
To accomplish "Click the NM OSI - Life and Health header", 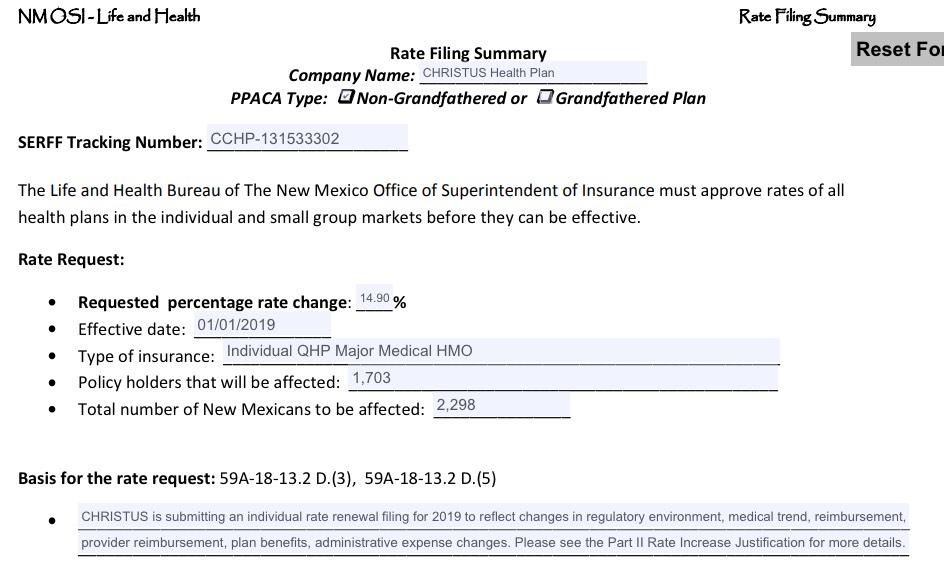I will click(x=109, y=16).
